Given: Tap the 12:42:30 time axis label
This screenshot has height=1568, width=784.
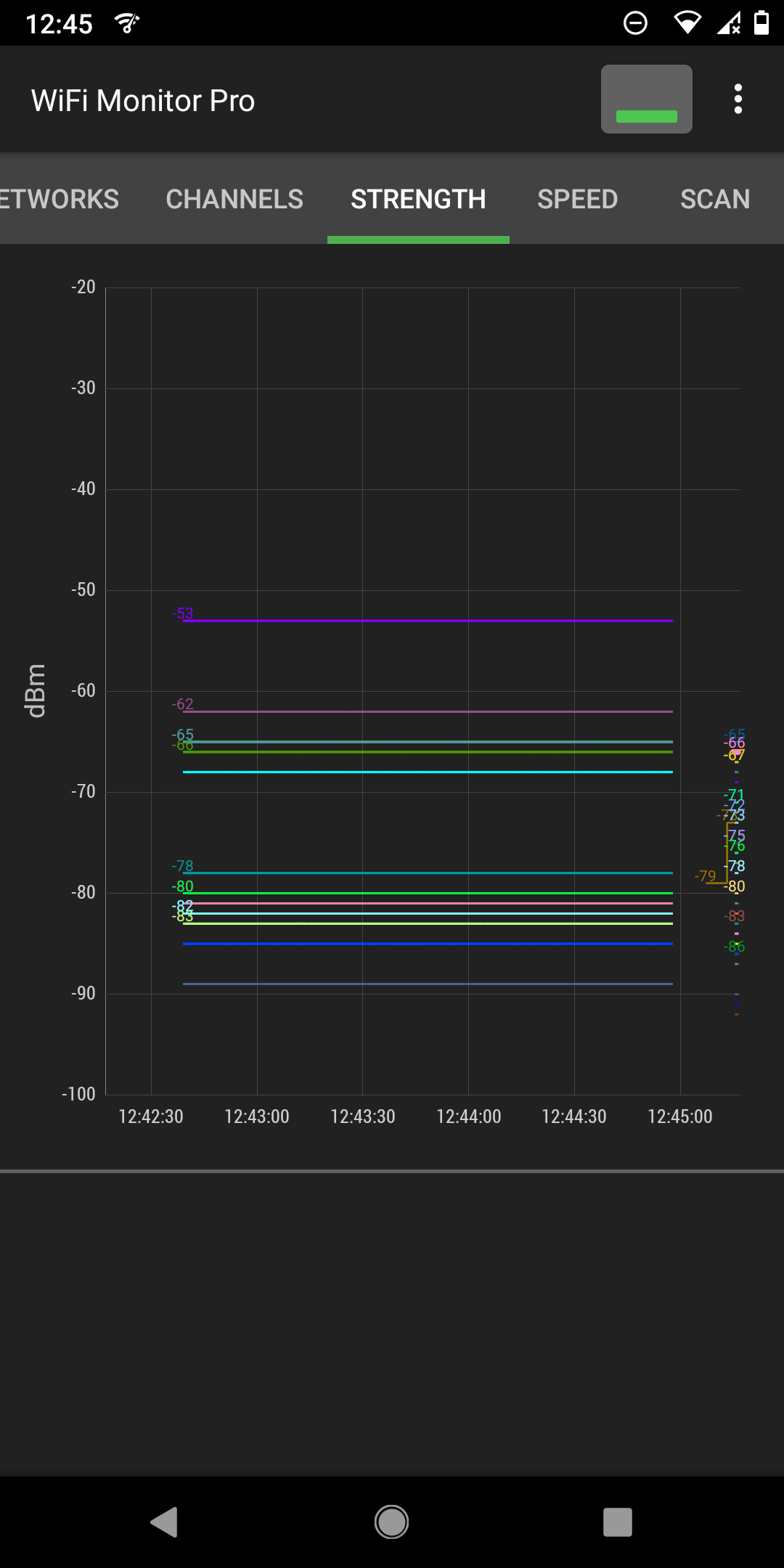Looking at the screenshot, I should [x=151, y=1116].
